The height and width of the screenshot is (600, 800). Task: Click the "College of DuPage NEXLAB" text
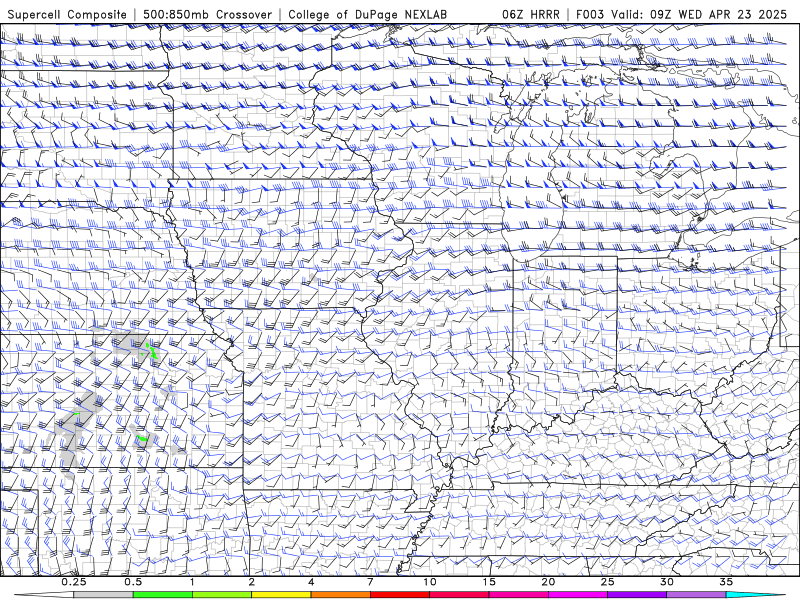pyautogui.click(x=367, y=14)
